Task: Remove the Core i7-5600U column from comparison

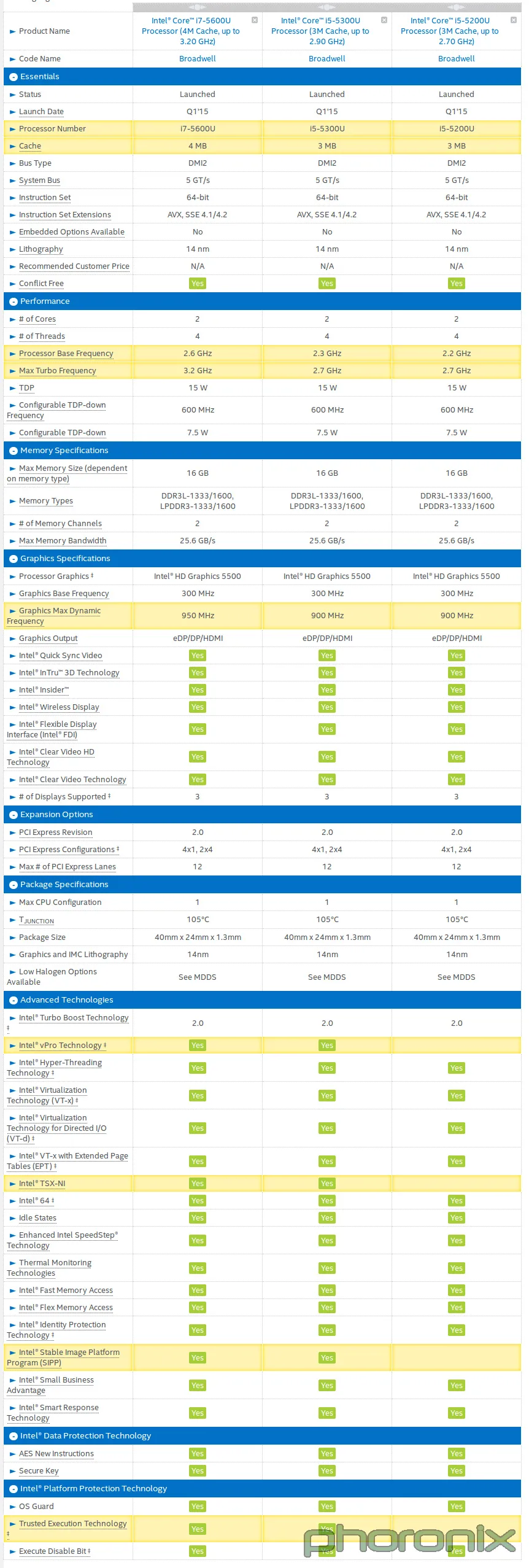Action: coord(255,20)
